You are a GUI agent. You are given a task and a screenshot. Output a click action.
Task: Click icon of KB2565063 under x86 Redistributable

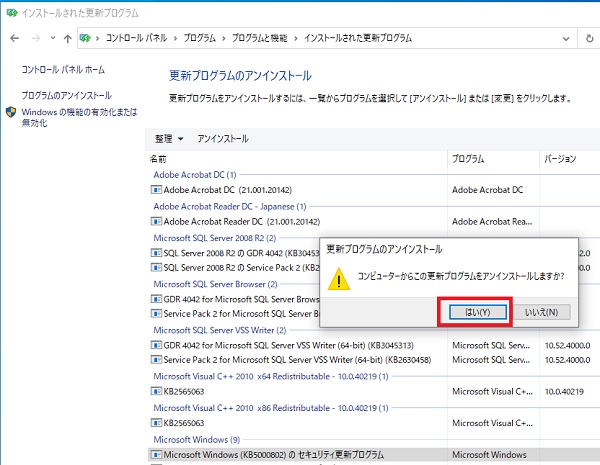coord(156,423)
